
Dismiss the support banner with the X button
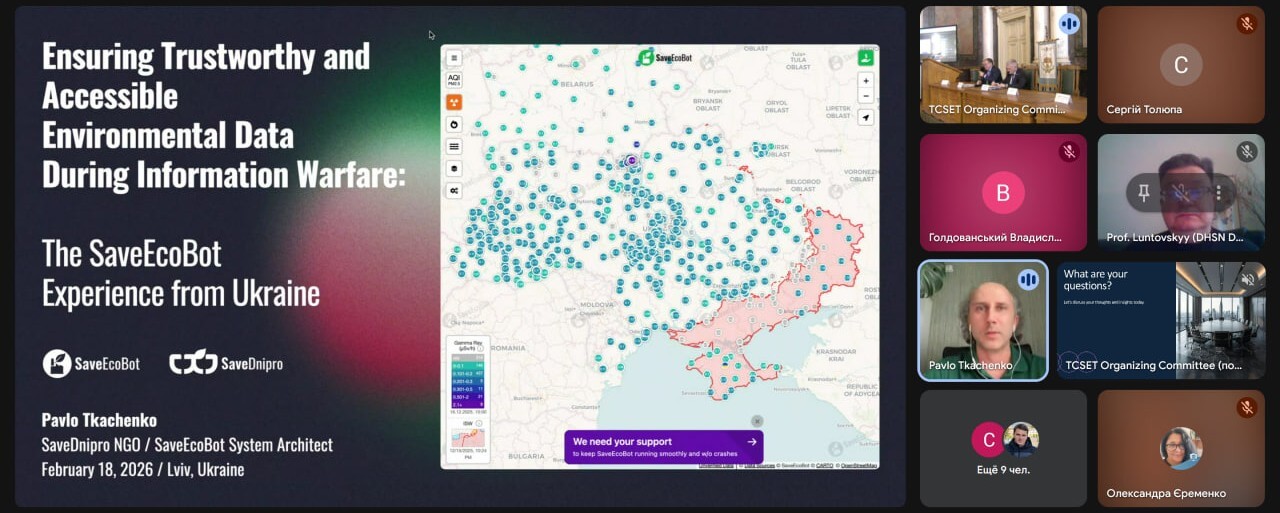(757, 421)
